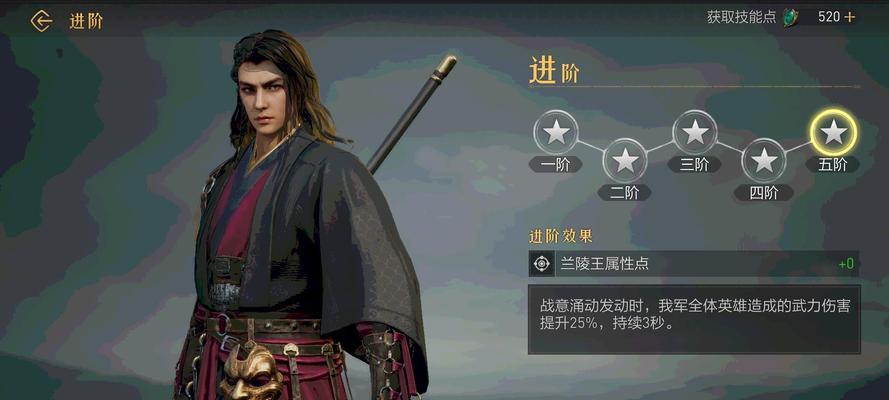Tap the 五阶 label pill
Viewport: 889px width, 400px height.
coord(832,164)
